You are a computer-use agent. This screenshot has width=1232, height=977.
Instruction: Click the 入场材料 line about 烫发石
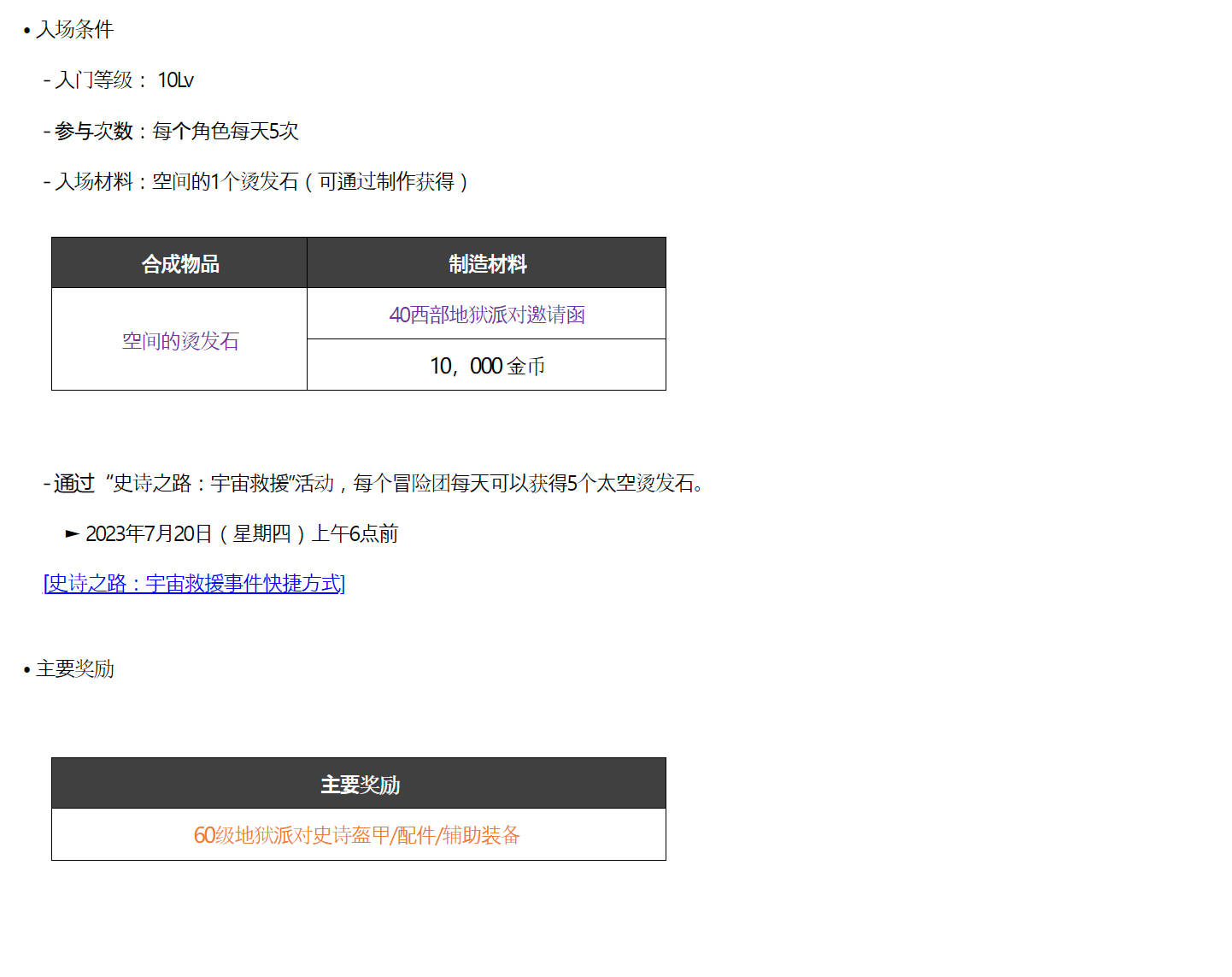[x=256, y=181]
